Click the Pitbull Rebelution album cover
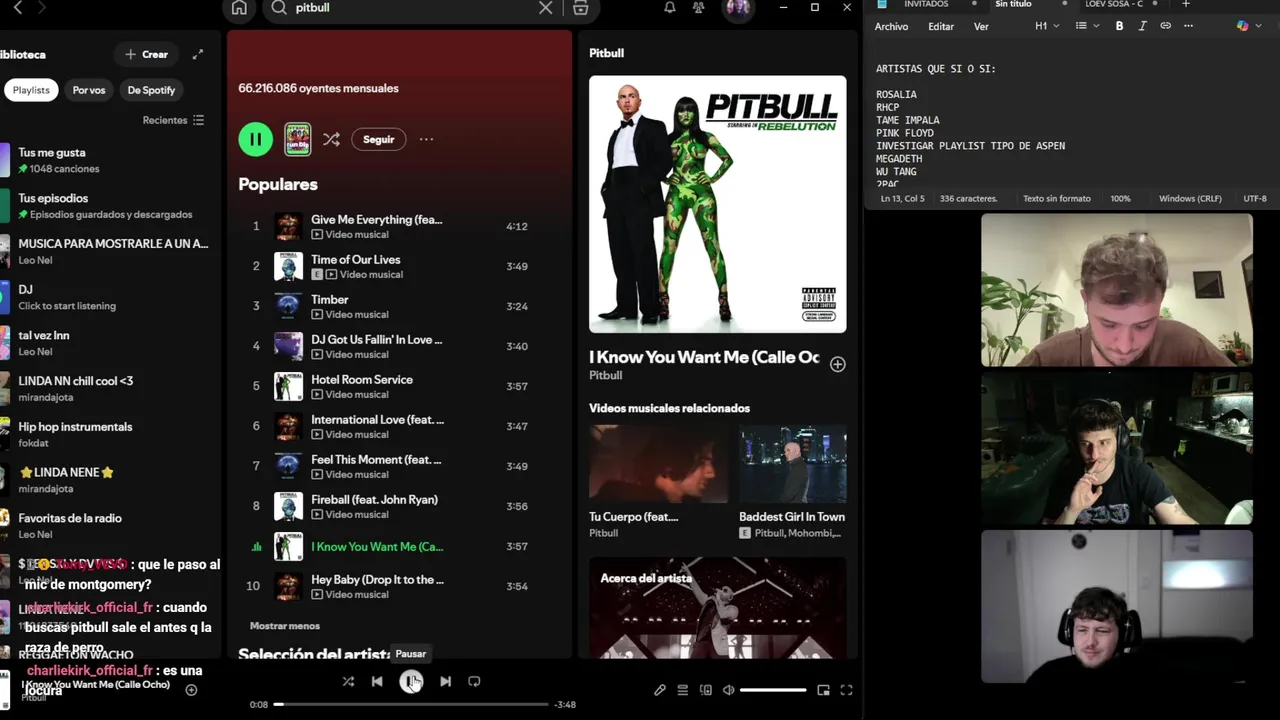 (x=717, y=204)
